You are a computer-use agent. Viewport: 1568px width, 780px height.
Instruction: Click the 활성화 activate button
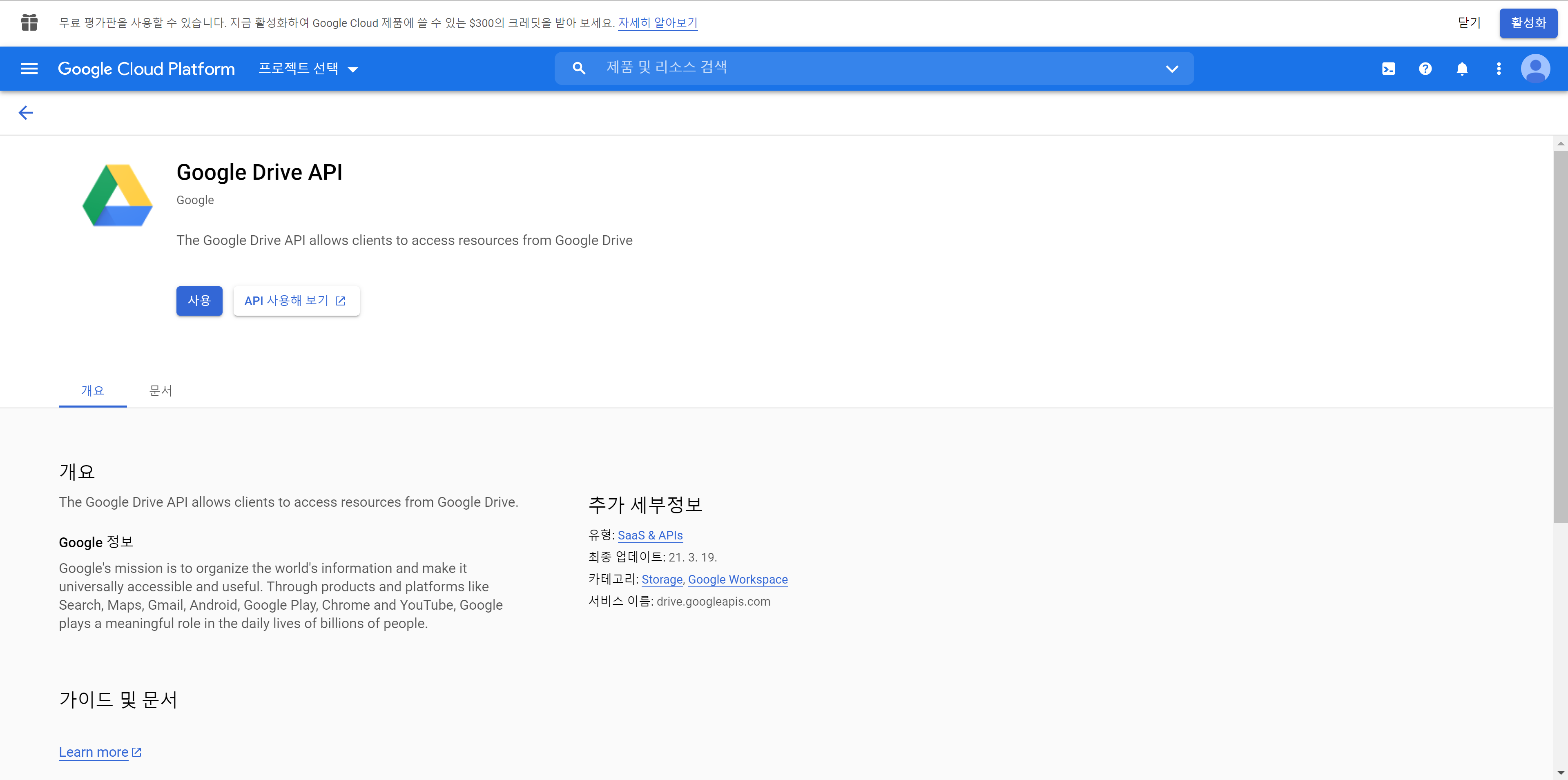coord(1528,23)
